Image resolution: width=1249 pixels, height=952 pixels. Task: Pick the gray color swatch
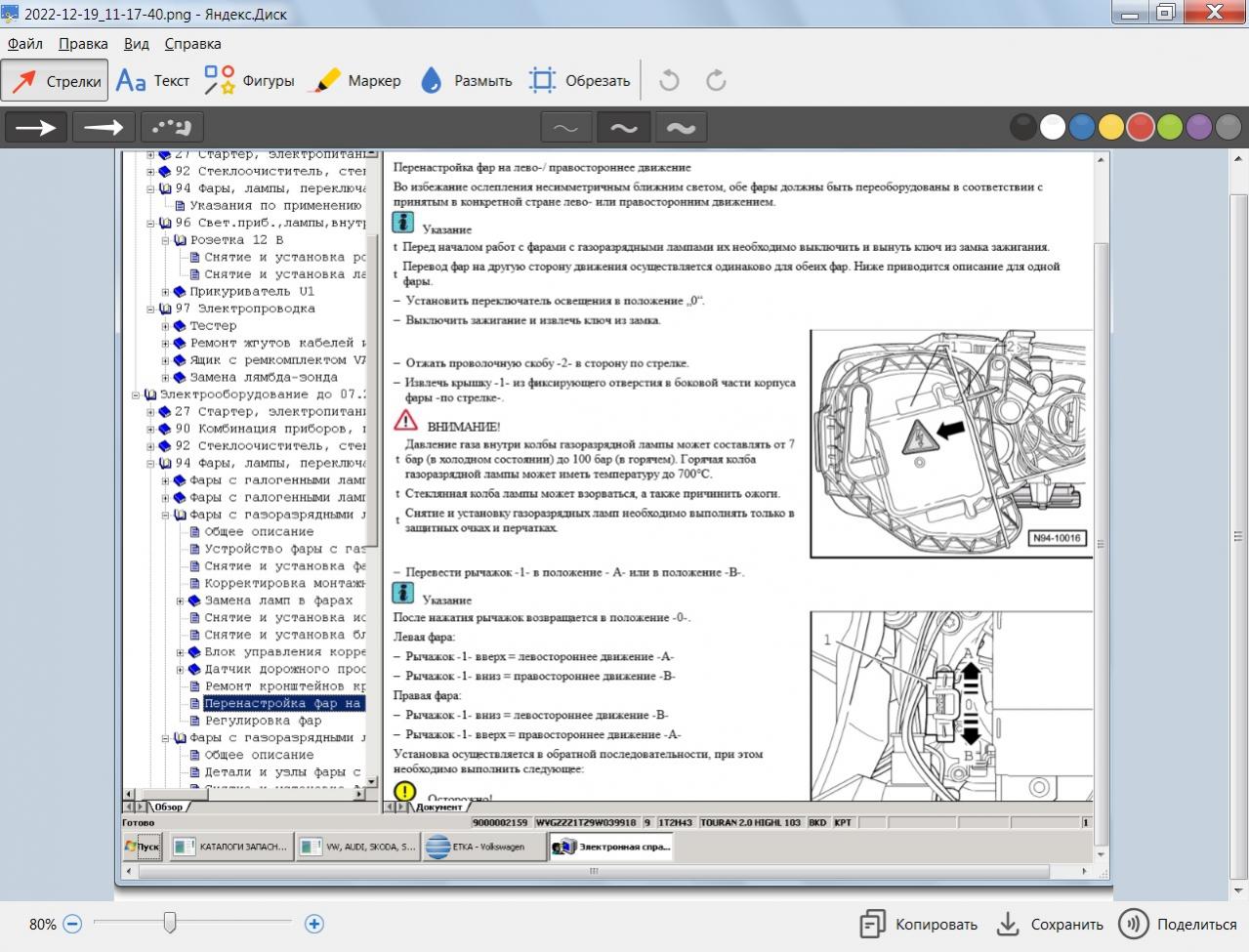(1228, 127)
